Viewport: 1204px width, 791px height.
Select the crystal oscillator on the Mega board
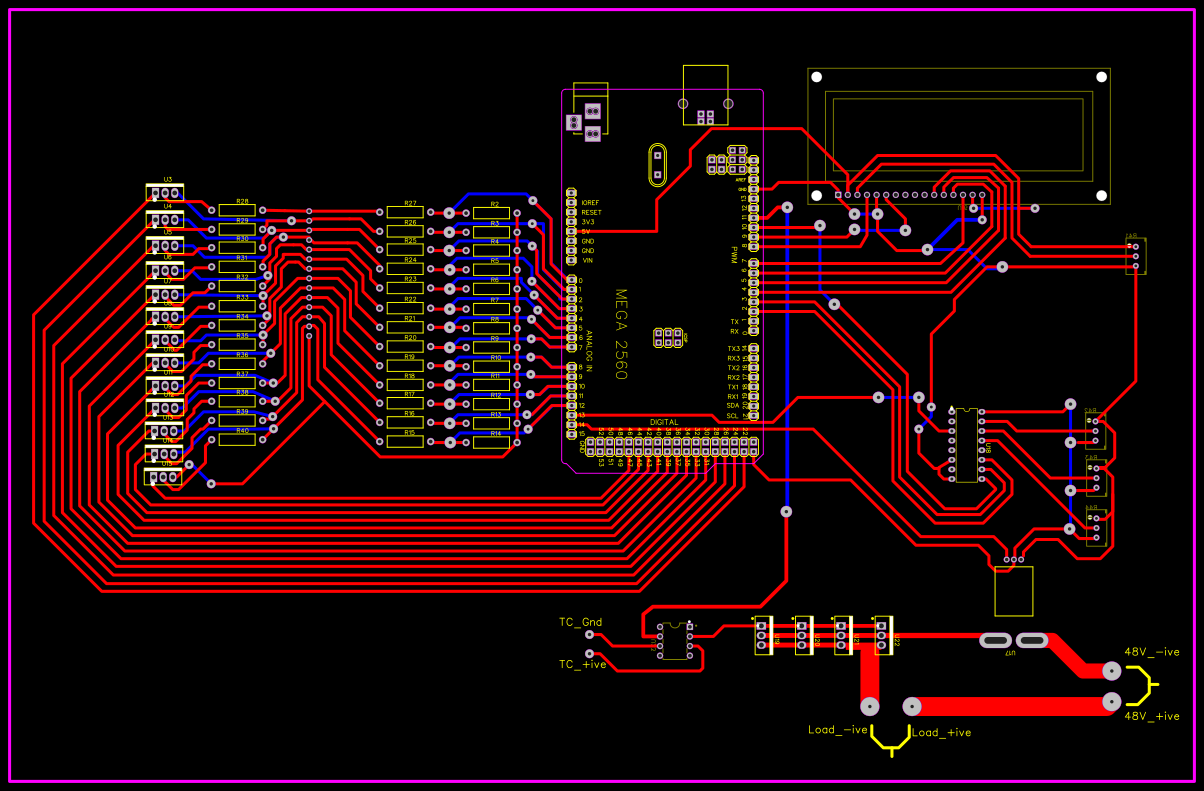[x=656, y=165]
